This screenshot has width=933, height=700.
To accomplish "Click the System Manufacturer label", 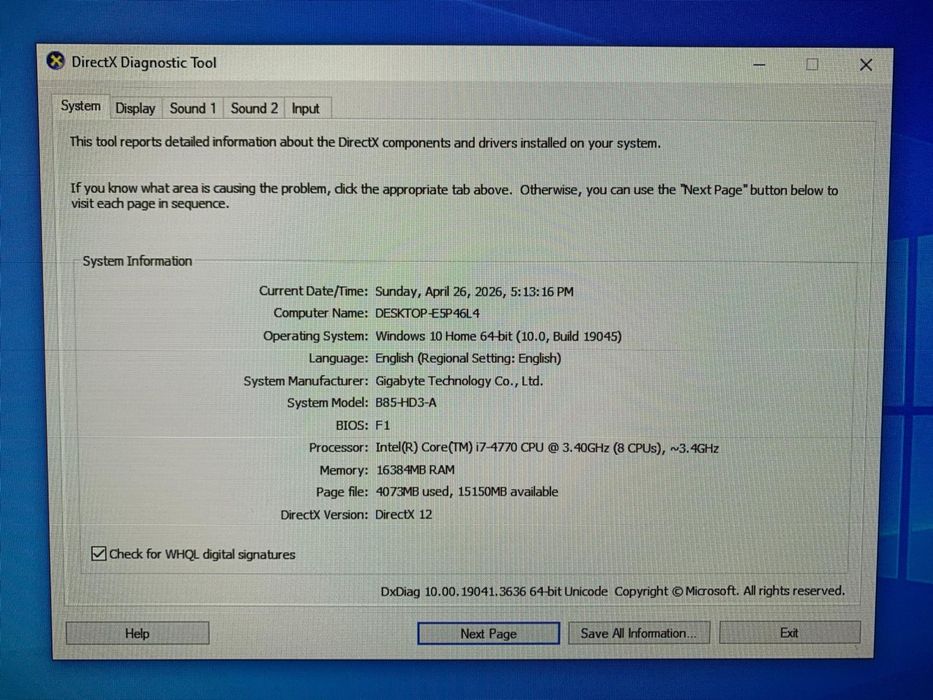I will point(306,381).
